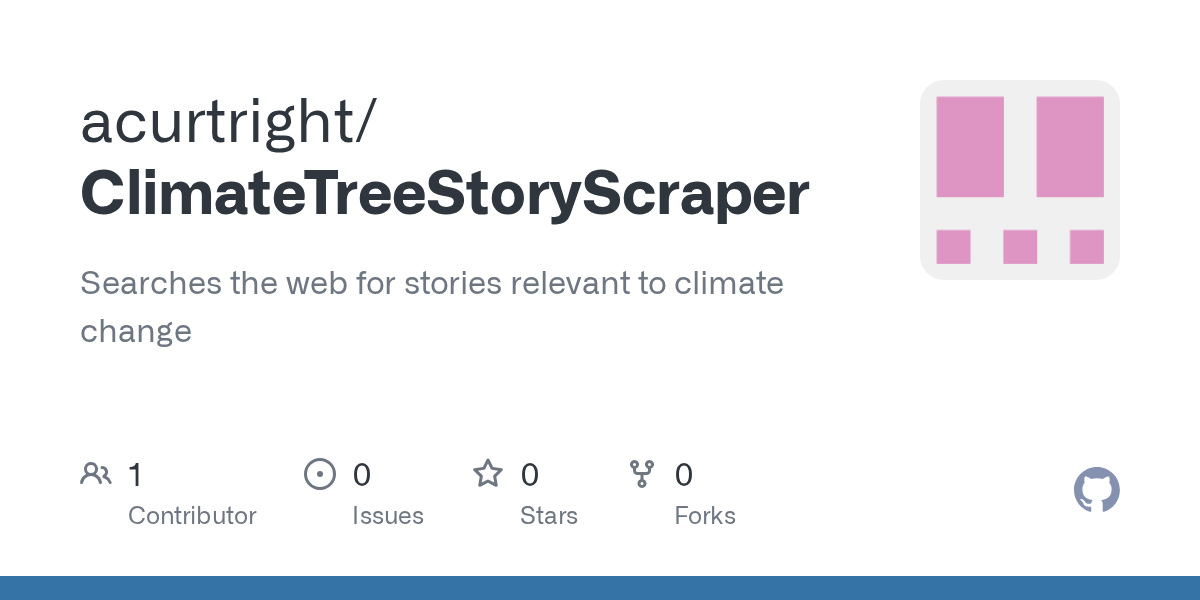Click the Forks label
Image resolution: width=1200 pixels, height=600 pixels.
click(704, 516)
